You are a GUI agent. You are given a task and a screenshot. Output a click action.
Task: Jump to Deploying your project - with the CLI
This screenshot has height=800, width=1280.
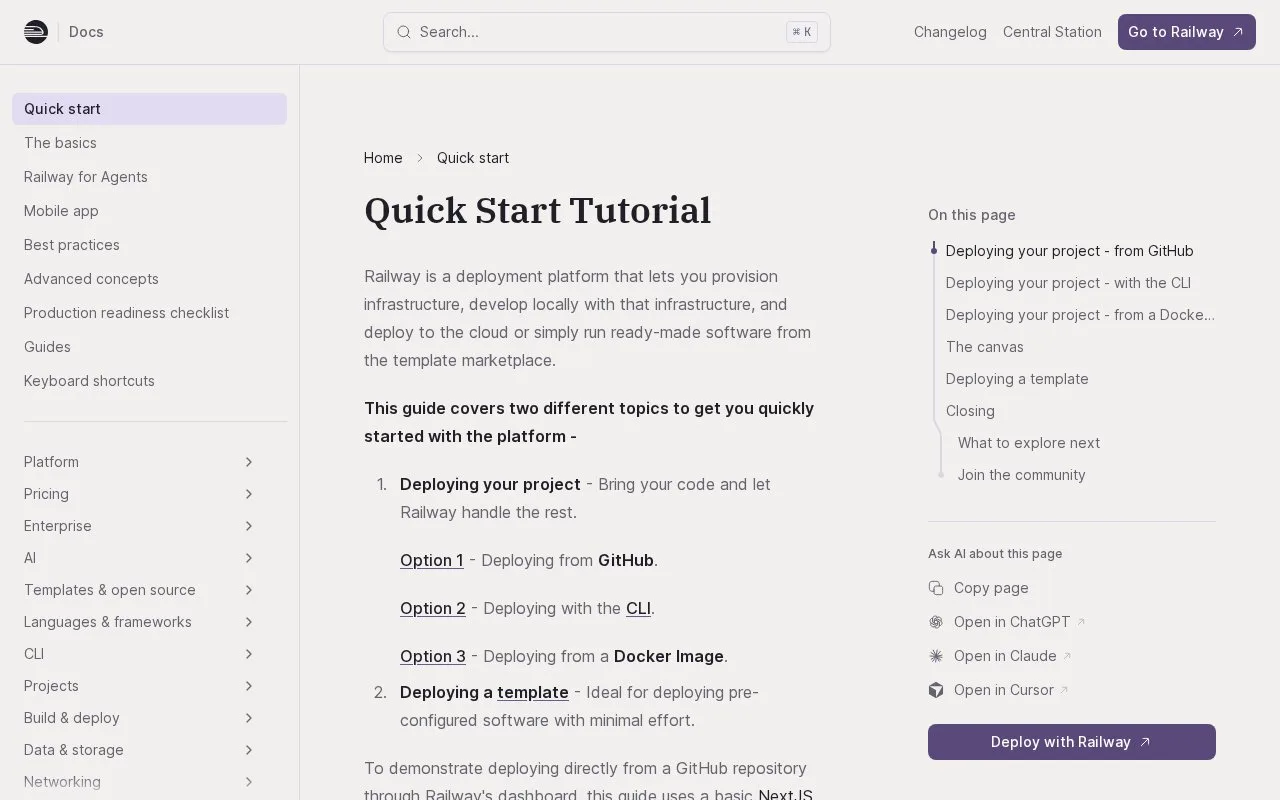pyautogui.click(x=1068, y=283)
